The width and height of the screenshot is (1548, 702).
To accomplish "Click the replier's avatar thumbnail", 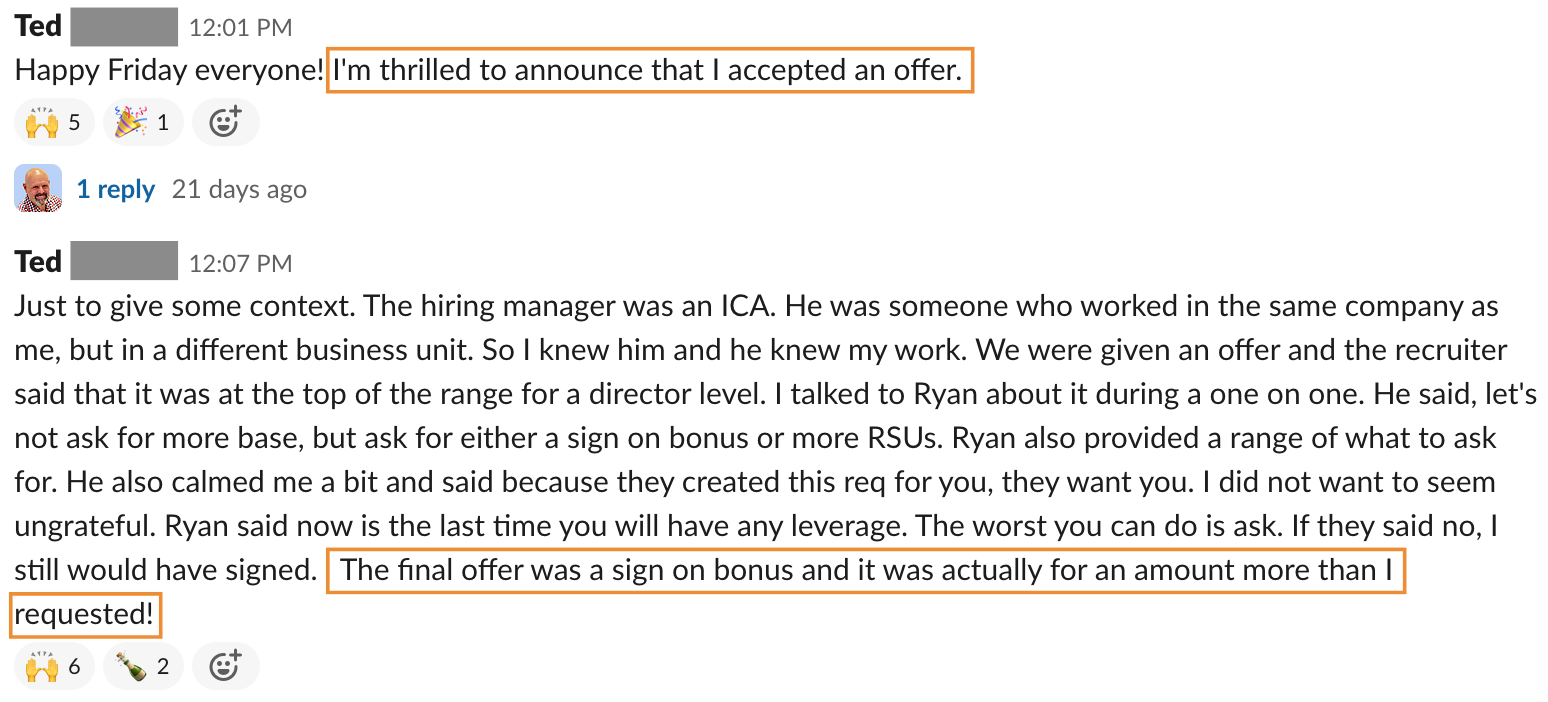I will pos(38,189).
